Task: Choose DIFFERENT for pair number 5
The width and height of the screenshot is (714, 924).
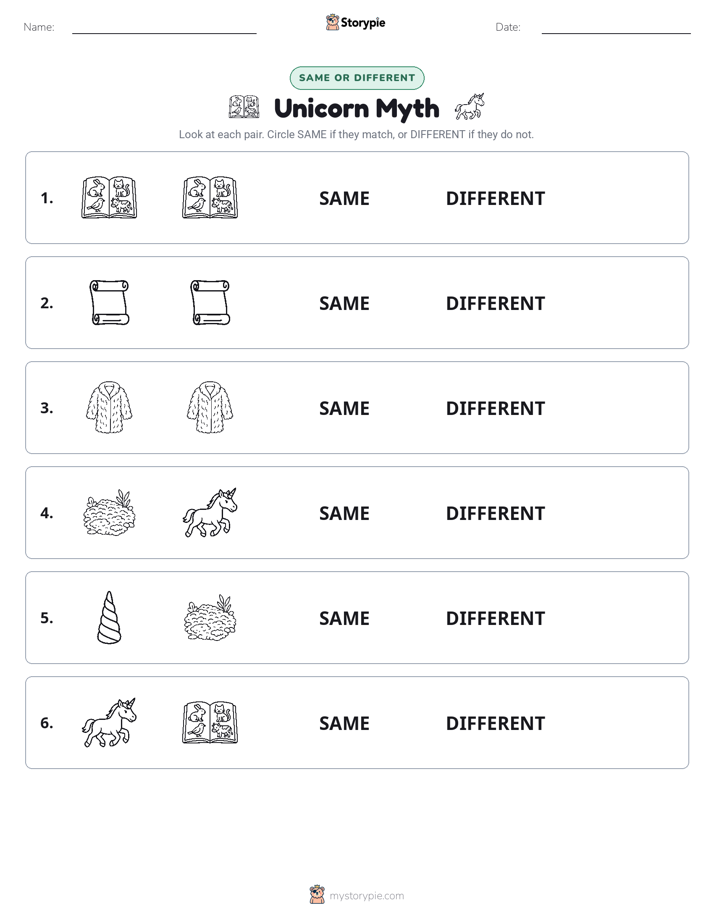Action: (x=495, y=618)
